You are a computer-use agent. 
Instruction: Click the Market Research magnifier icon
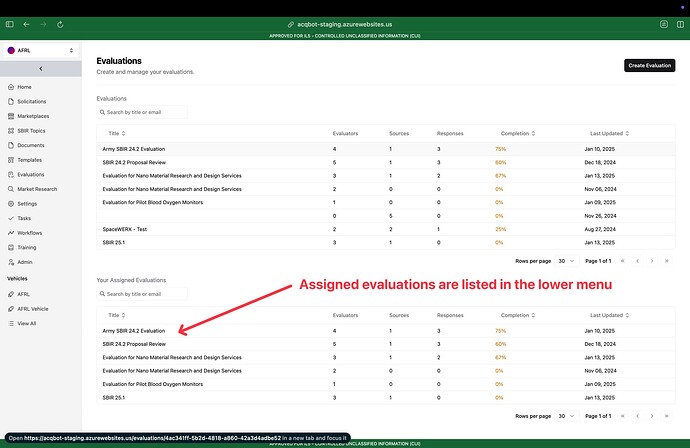coord(11,189)
